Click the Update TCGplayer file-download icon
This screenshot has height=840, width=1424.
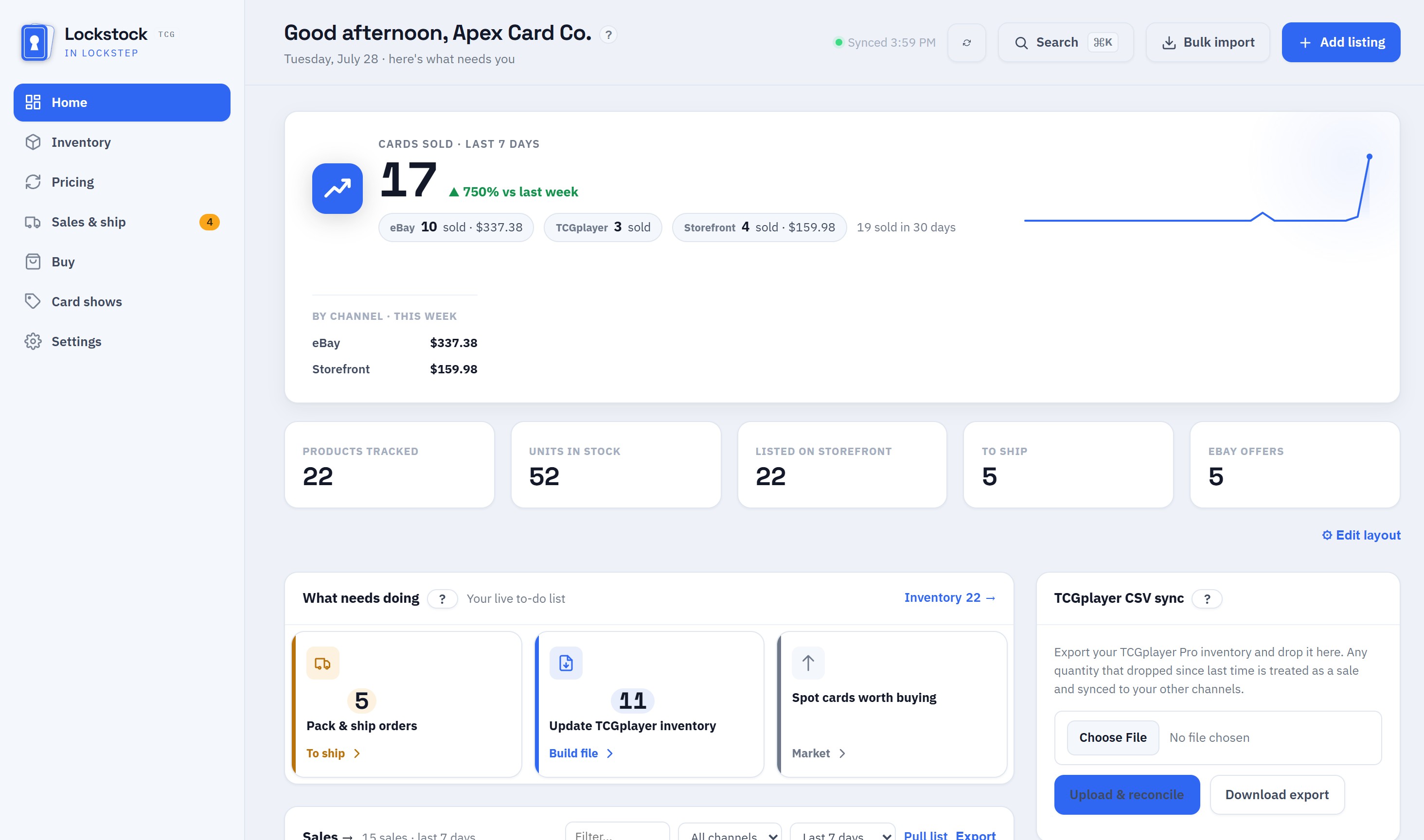566,664
